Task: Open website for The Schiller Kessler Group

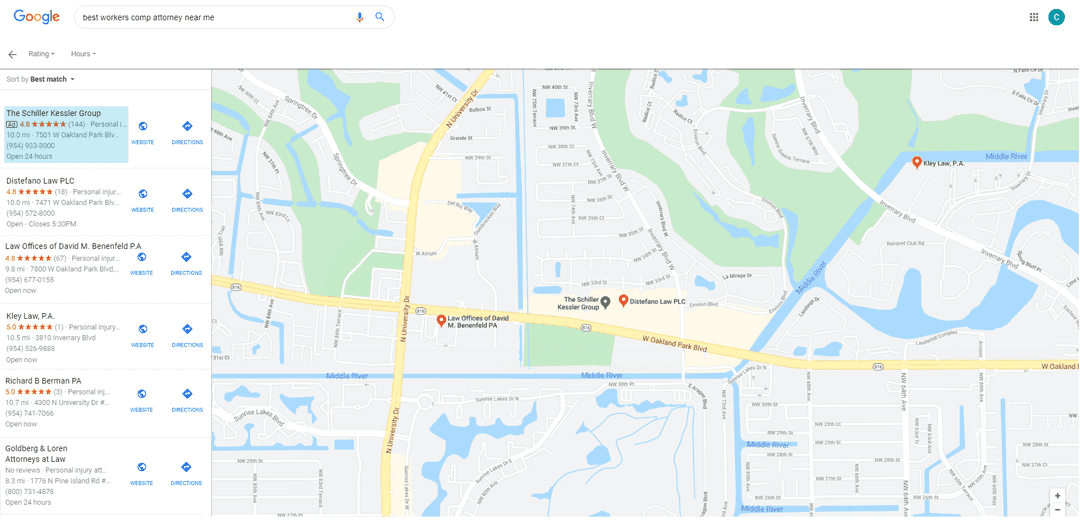Action: click(143, 132)
